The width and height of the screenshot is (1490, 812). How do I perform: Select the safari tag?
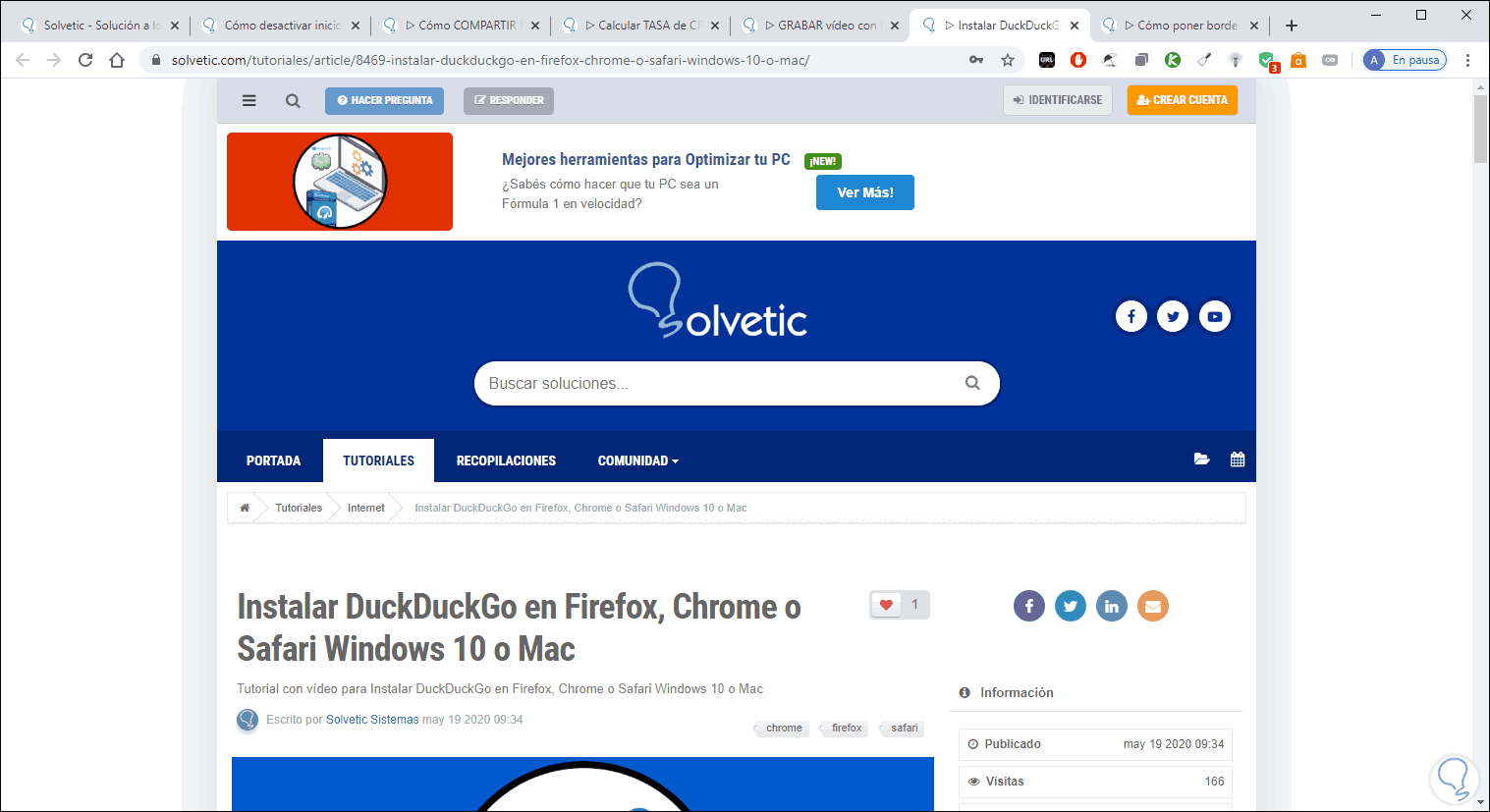(904, 728)
